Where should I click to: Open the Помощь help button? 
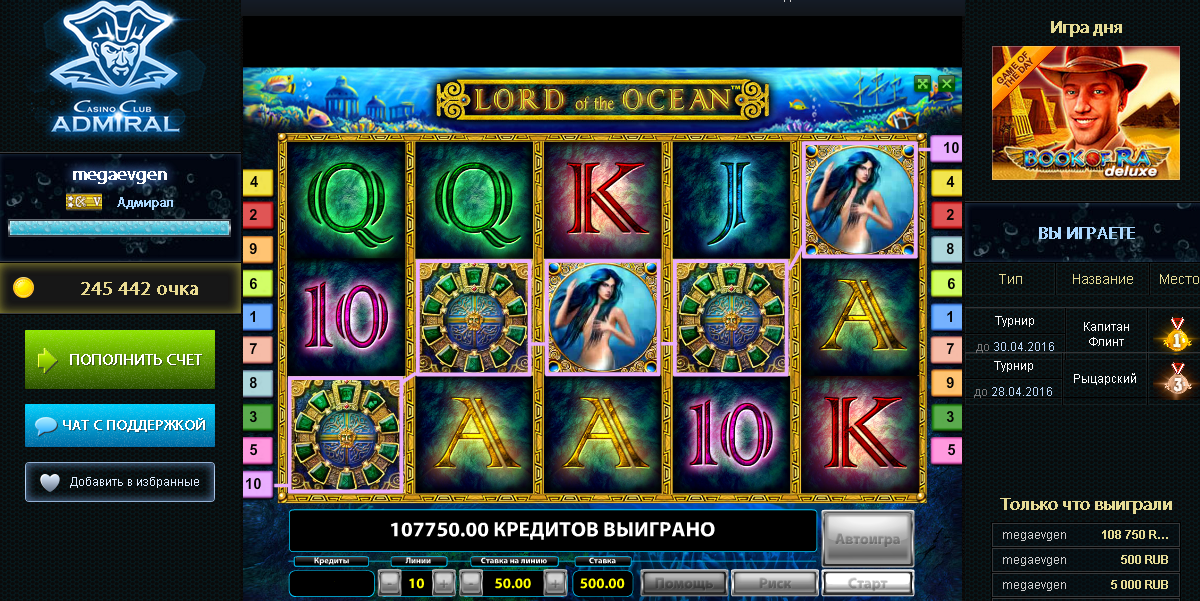tap(684, 583)
